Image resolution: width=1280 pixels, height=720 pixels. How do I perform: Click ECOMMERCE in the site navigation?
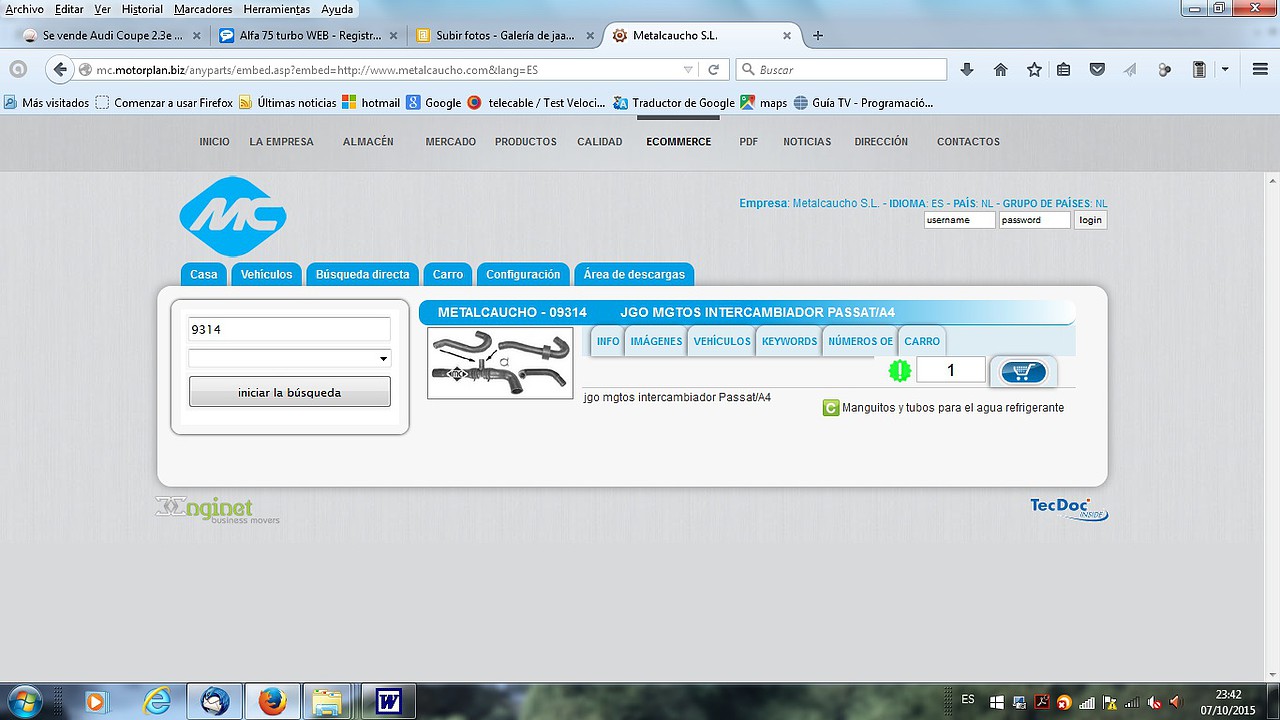[678, 142]
